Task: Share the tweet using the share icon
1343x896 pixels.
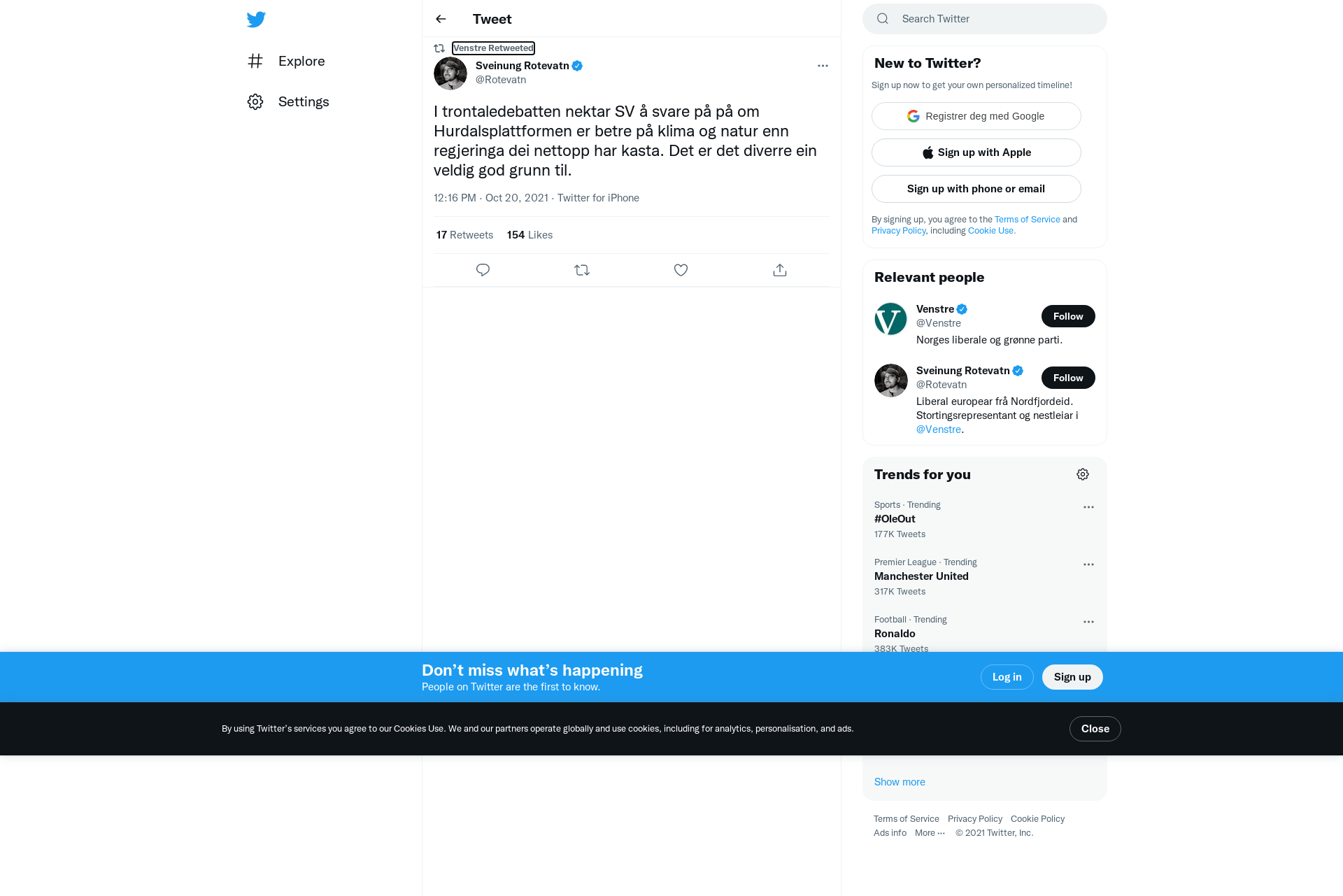Action: pyautogui.click(x=780, y=270)
